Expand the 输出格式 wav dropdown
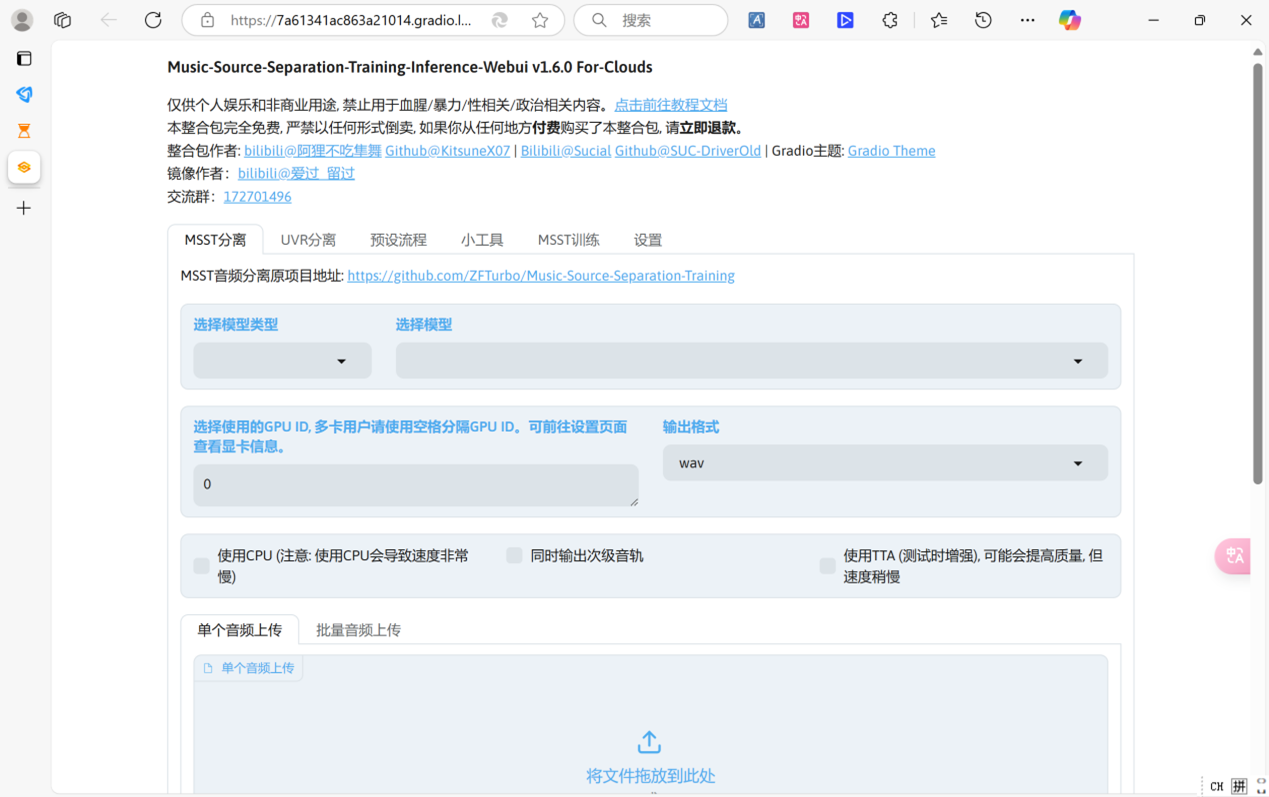The width and height of the screenshot is (1269, 797). point(884,463)
